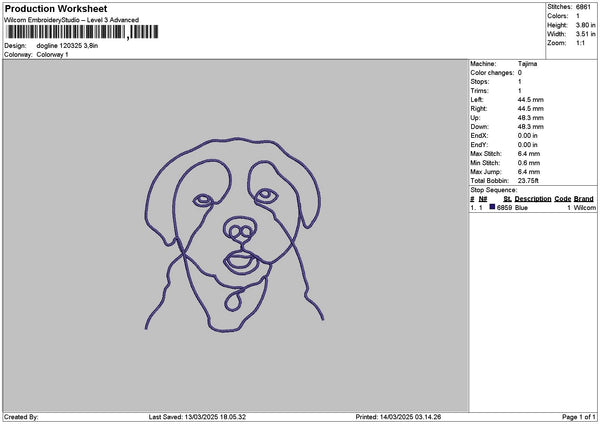Click the dog's right eye in the design
Screen dimensions: 600x424
point(266,195)
